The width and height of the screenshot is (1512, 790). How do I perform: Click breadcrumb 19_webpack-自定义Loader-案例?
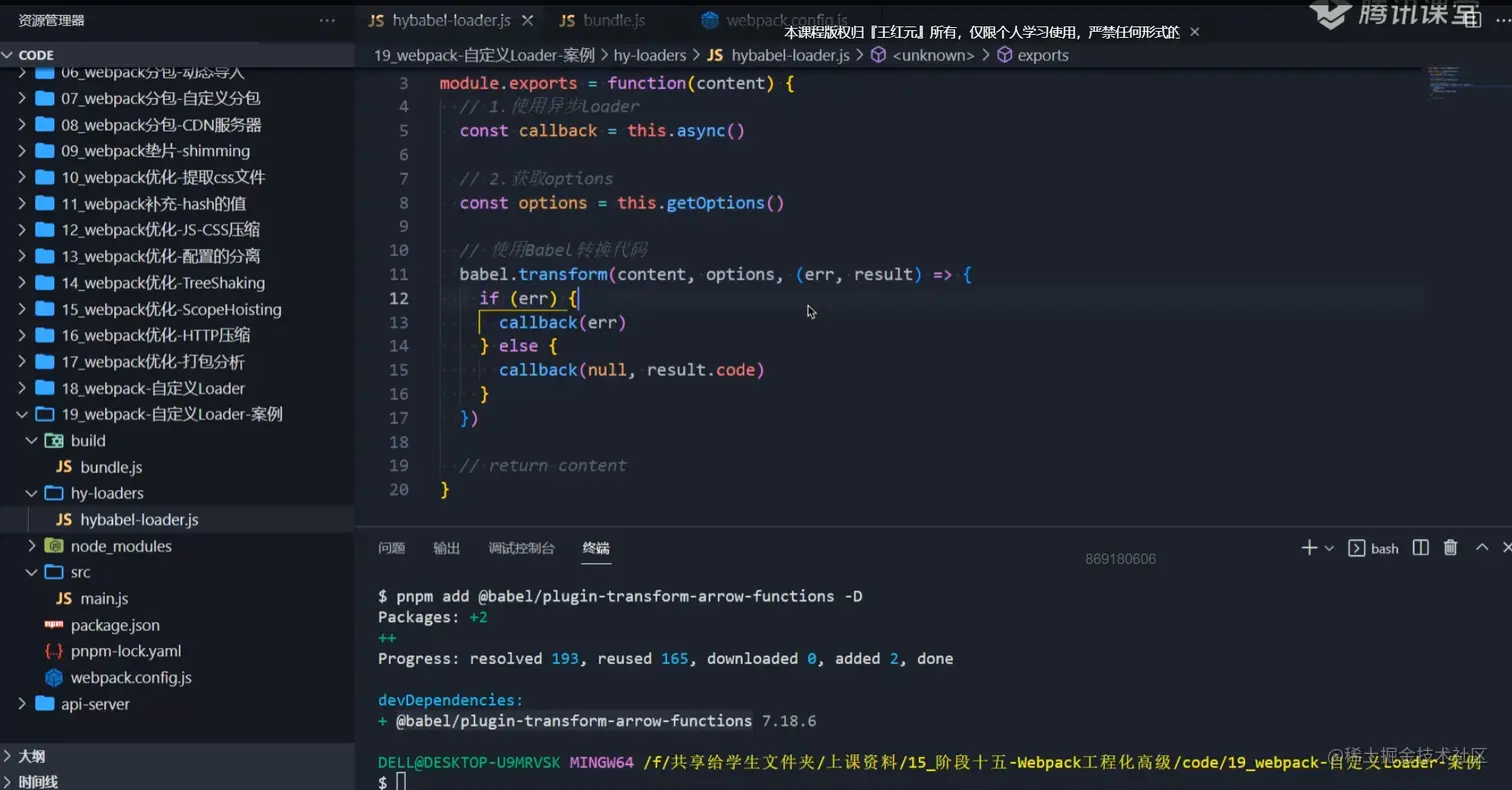point(484,55)
